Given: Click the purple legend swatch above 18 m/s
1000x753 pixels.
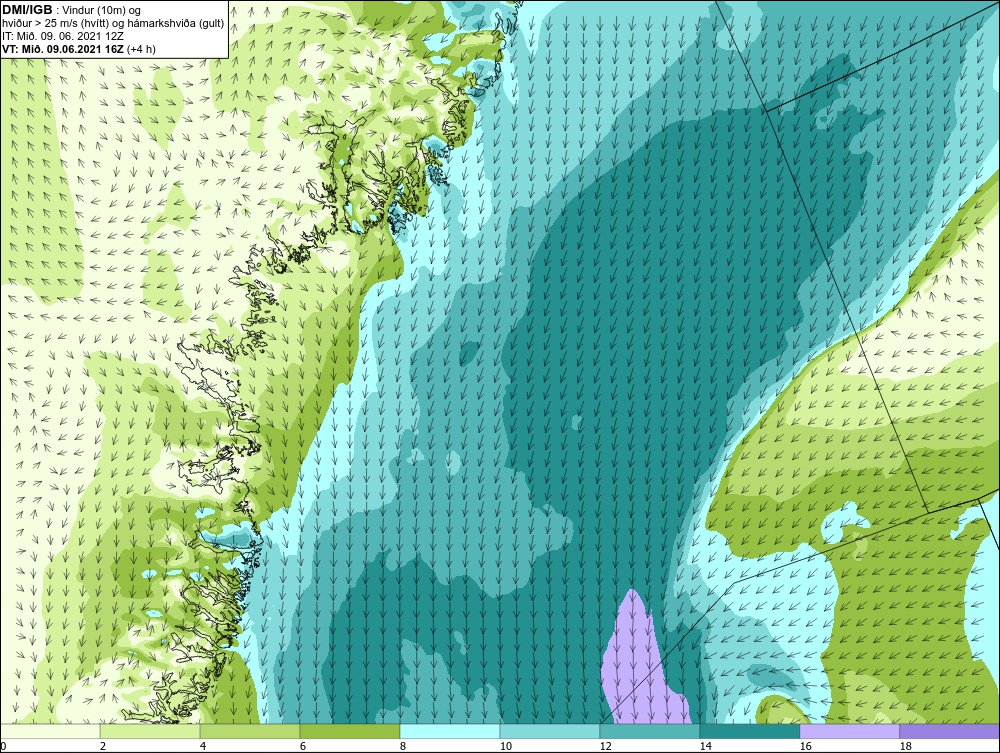Looking at the screenshot, I should pos(950,731).
